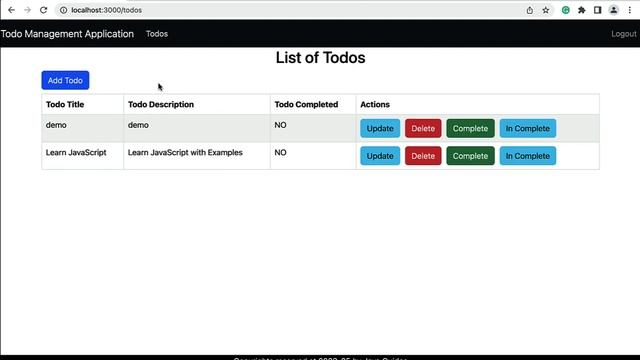640x360 pixels.
Task: Mark demo todo as In Complete
Action: pos(528,128)
